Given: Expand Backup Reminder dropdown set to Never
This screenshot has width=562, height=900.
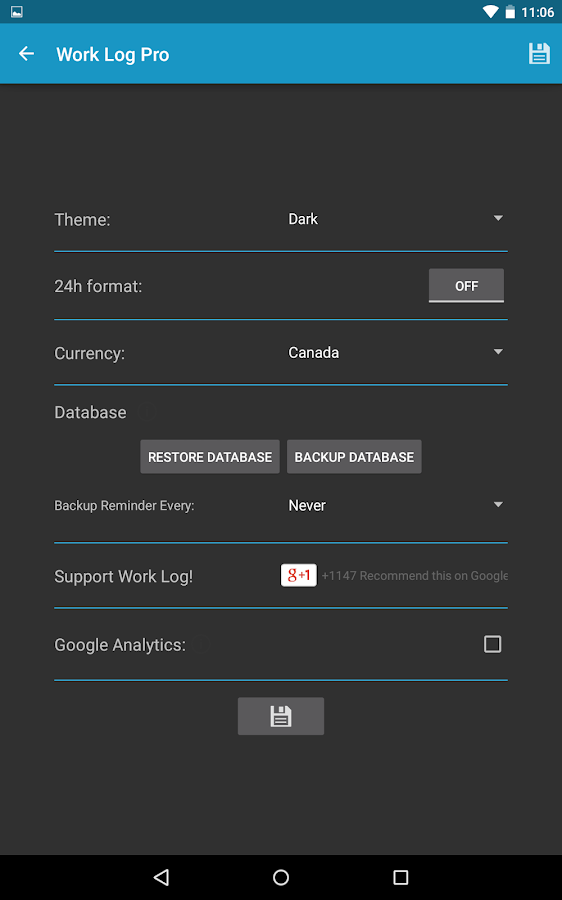Looking at the screenshot, I should coord(396,505).
